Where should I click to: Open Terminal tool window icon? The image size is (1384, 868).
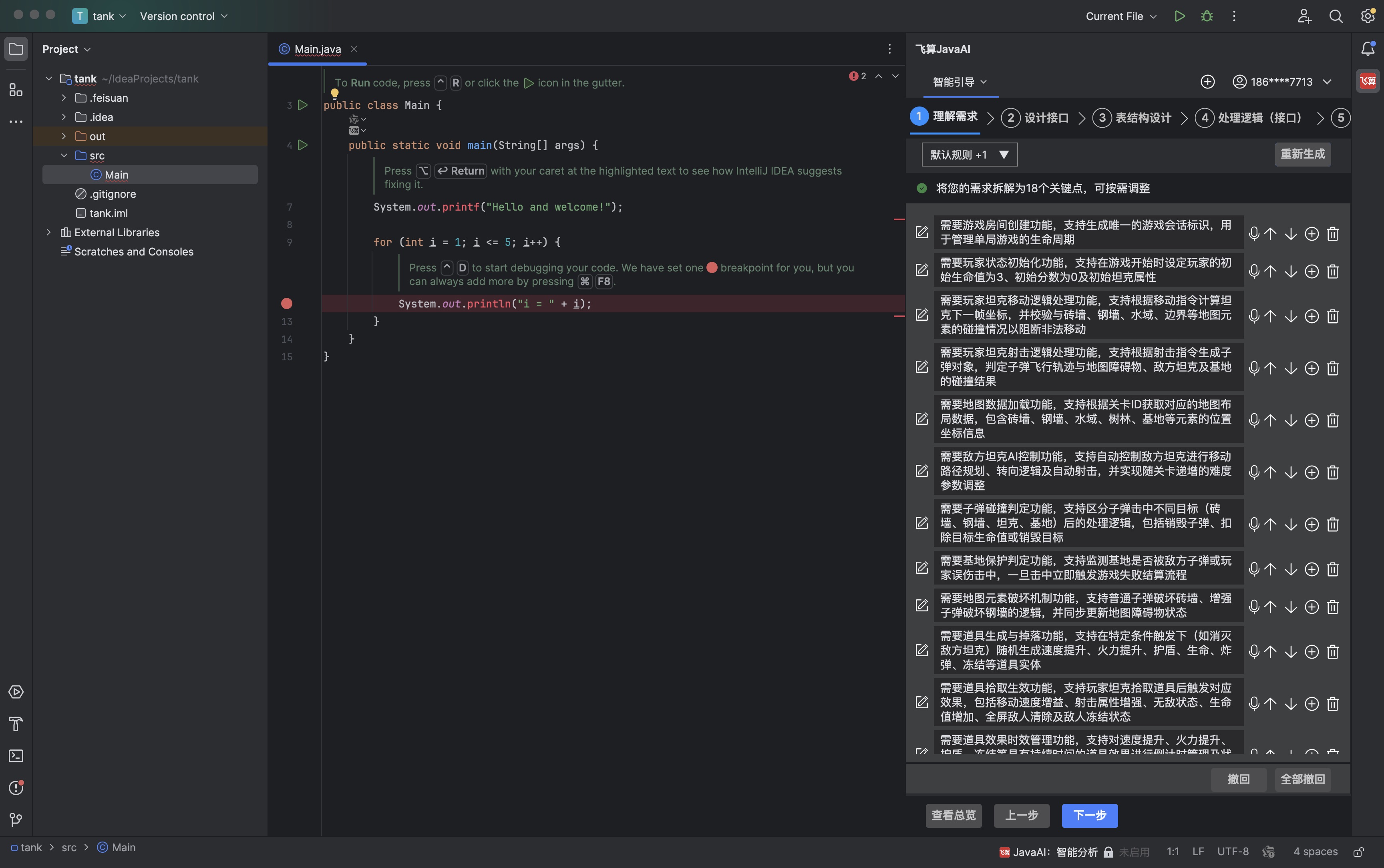(x=16, y=755)
